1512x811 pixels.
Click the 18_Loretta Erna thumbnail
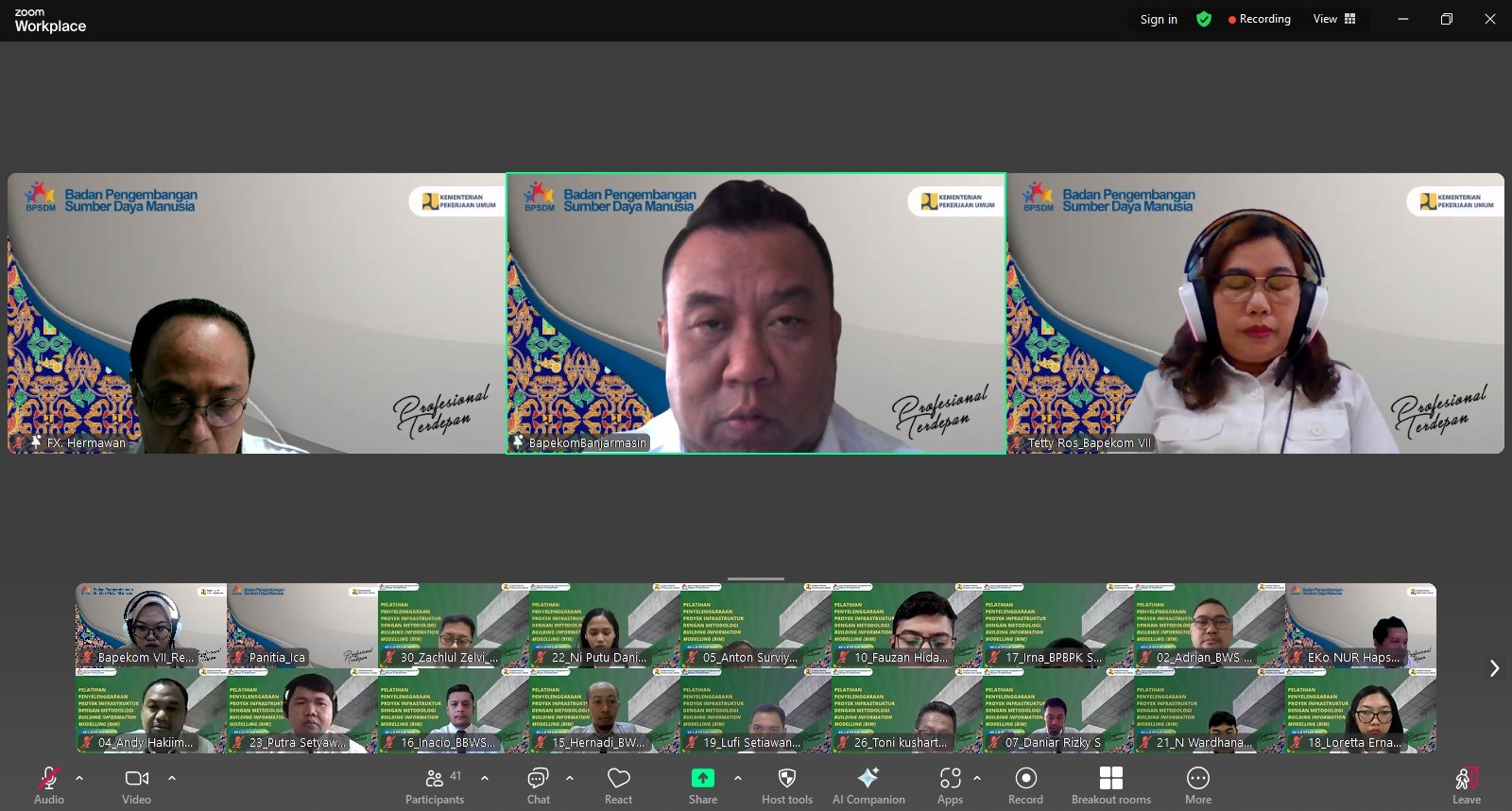click(x=1361, y=711)
